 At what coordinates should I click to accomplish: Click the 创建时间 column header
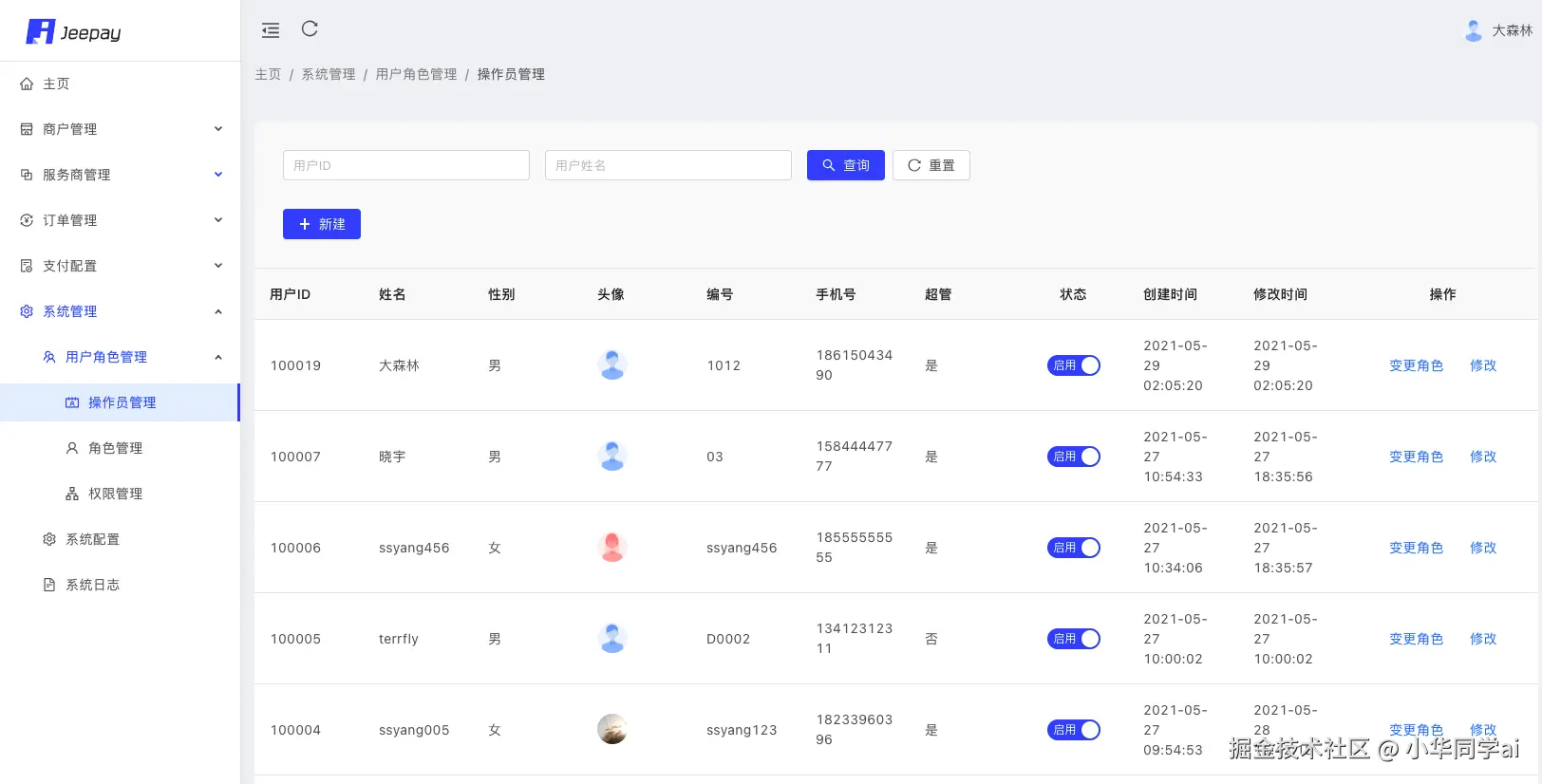[x=1170, y=294]
